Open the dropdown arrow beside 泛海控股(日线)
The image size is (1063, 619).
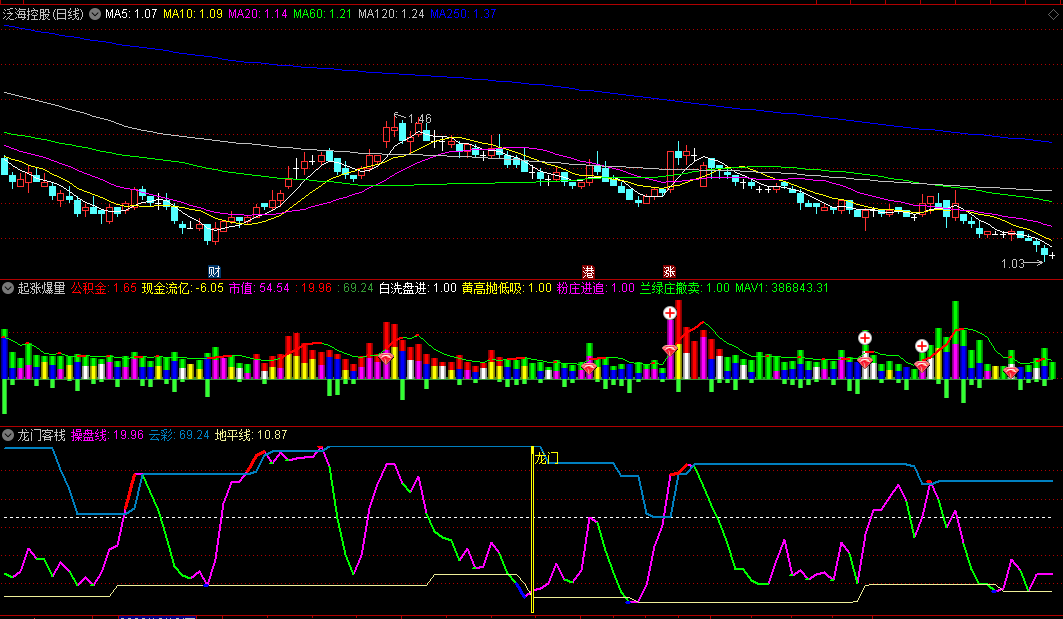click(x=95, y=14)
